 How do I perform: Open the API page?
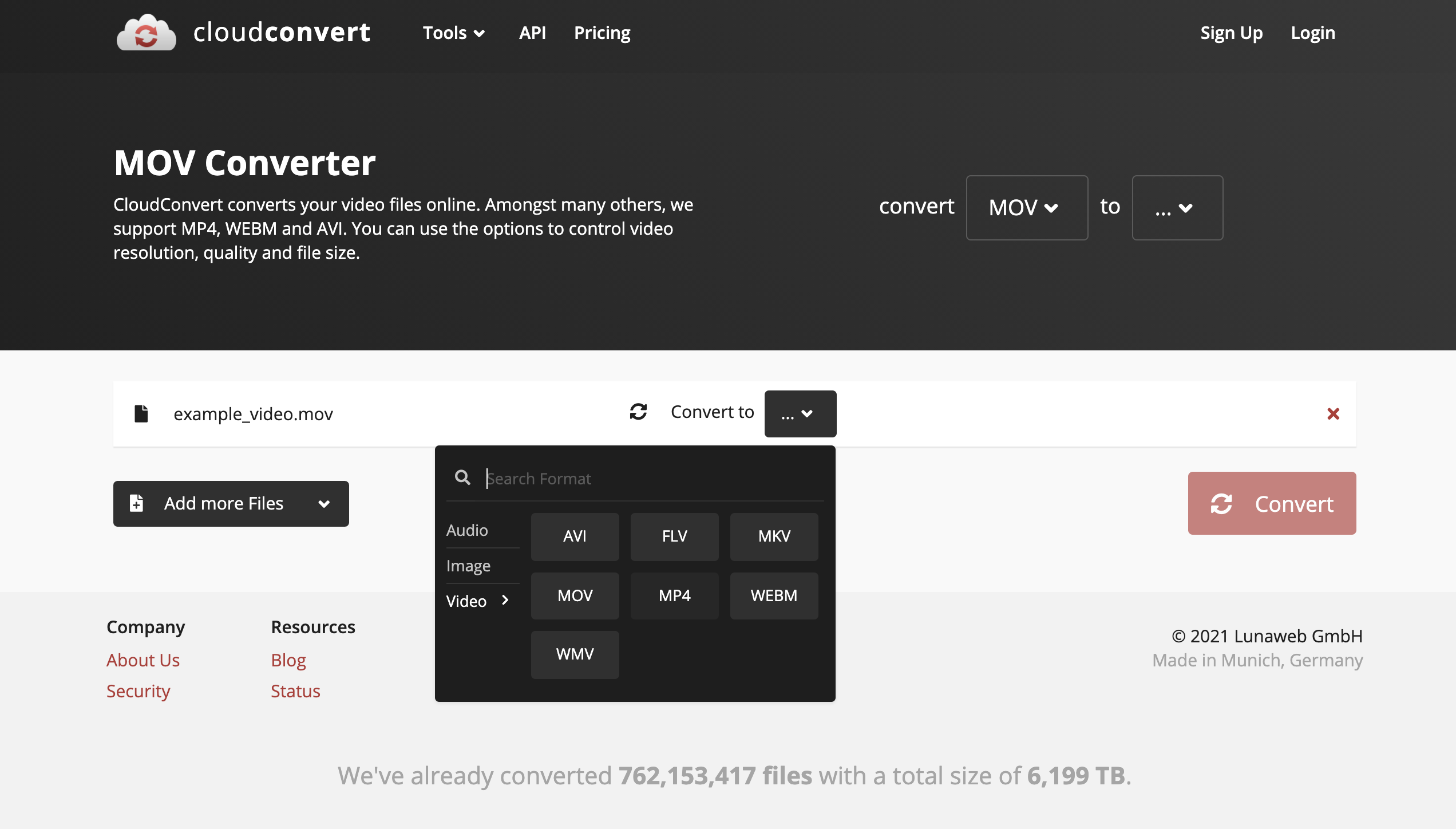pyautogui.click(x=532, y=33)
